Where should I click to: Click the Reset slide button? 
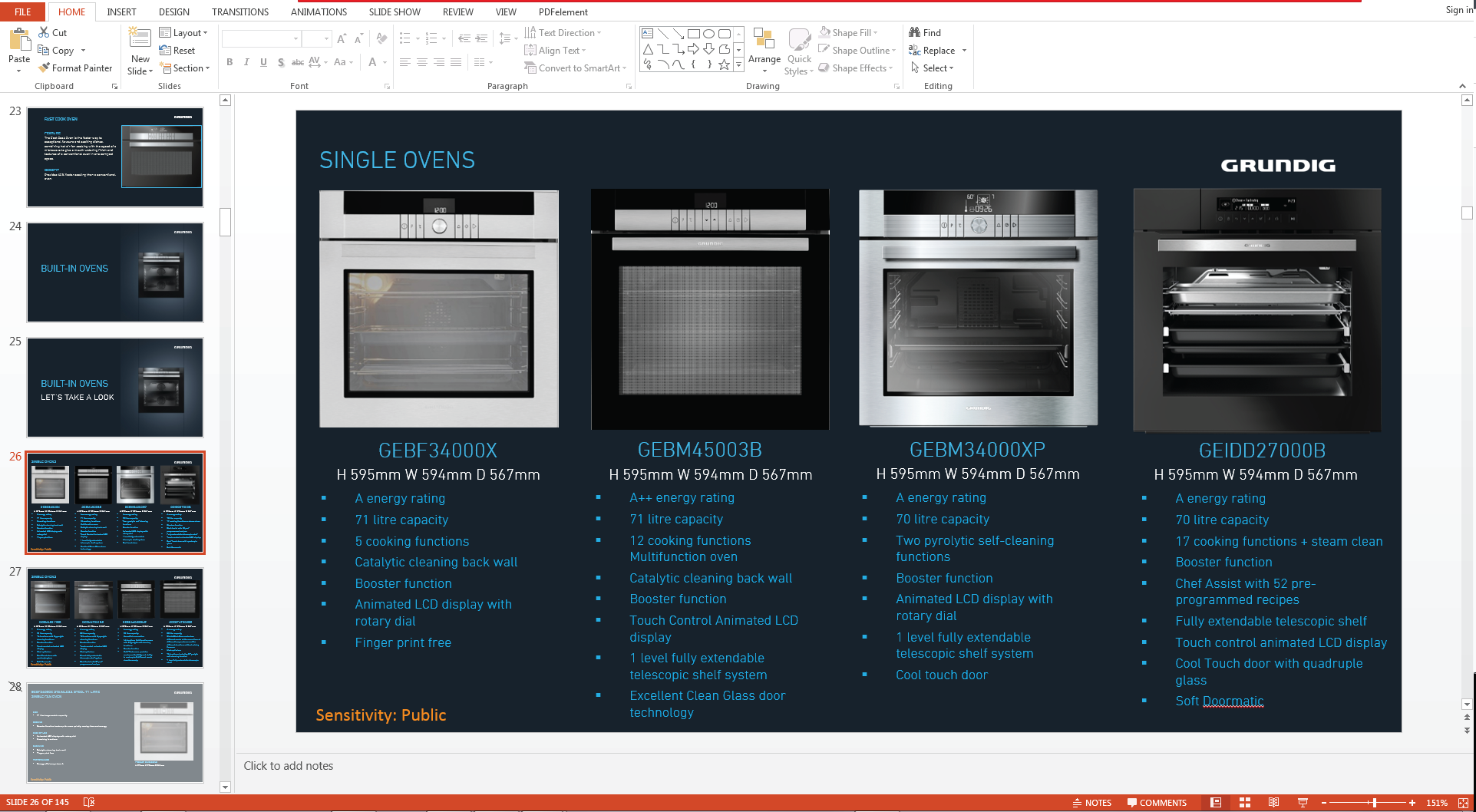click(x=177, y=51)
